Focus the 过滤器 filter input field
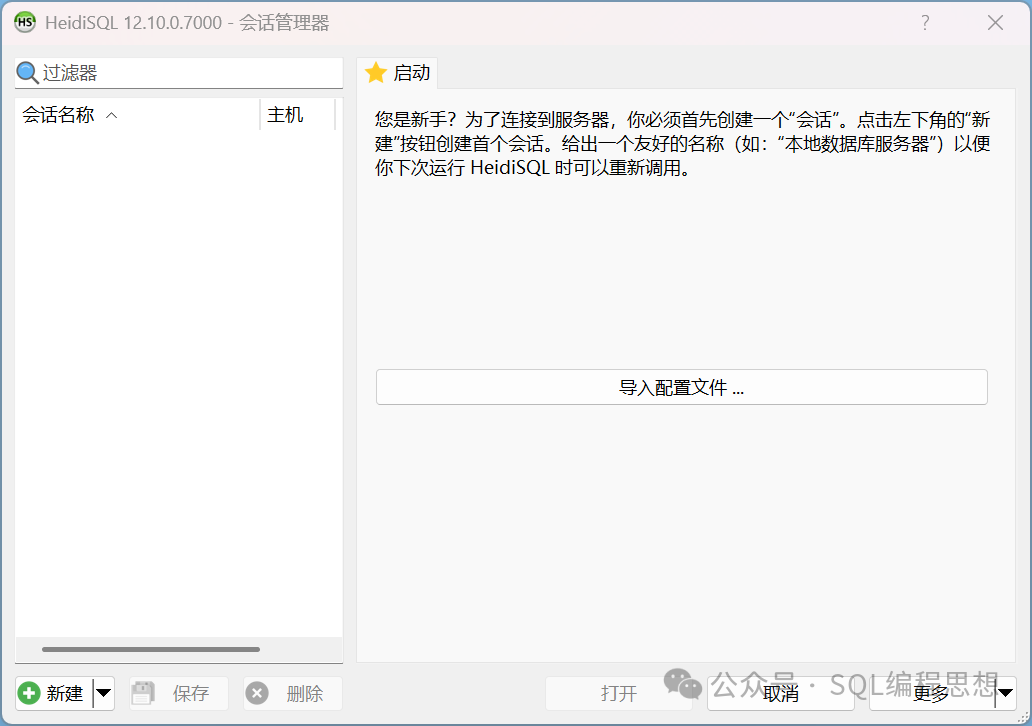This screenshot has height=726, width=1032. (x=190, y=73)
